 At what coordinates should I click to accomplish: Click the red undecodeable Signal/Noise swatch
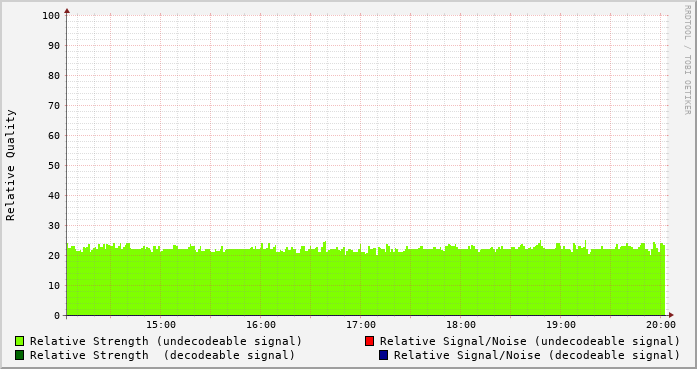(369, 341)
